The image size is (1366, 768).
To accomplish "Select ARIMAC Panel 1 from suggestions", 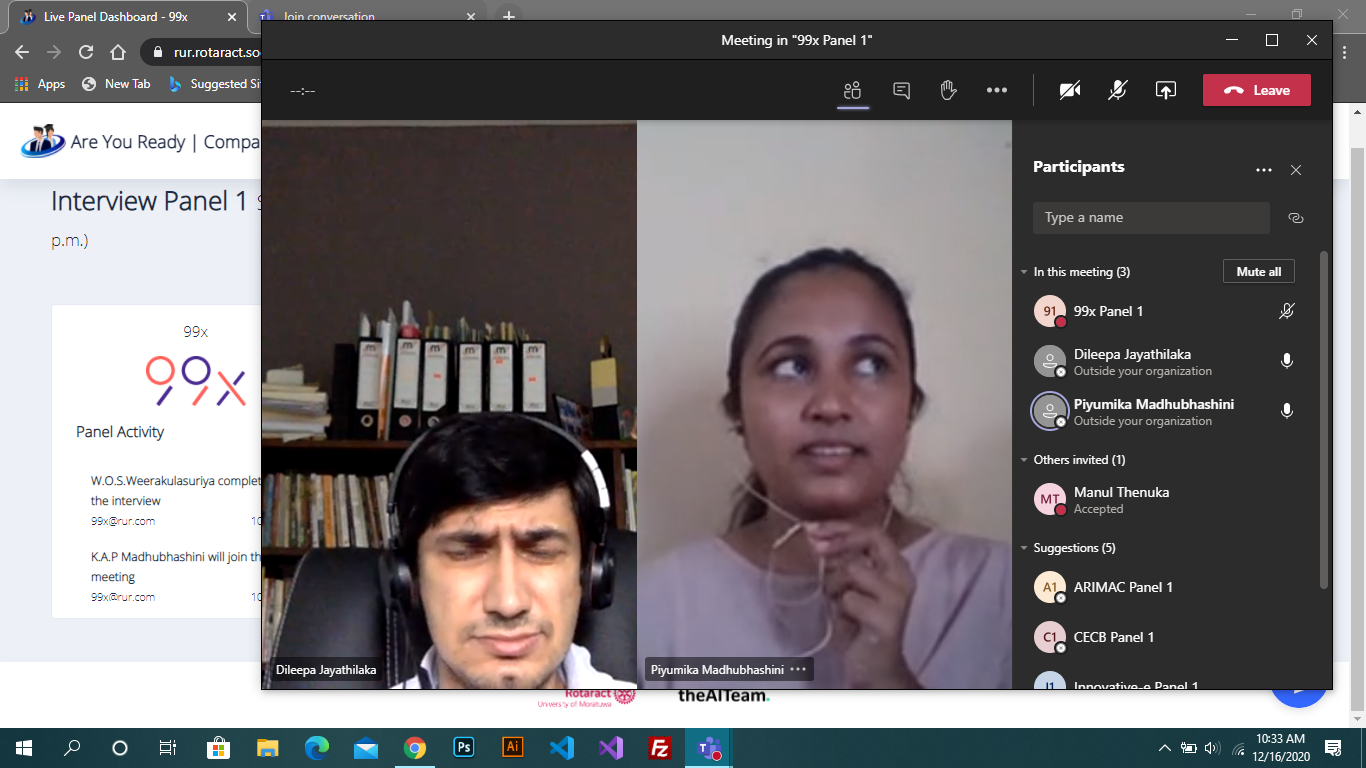I will [1122, 587].
